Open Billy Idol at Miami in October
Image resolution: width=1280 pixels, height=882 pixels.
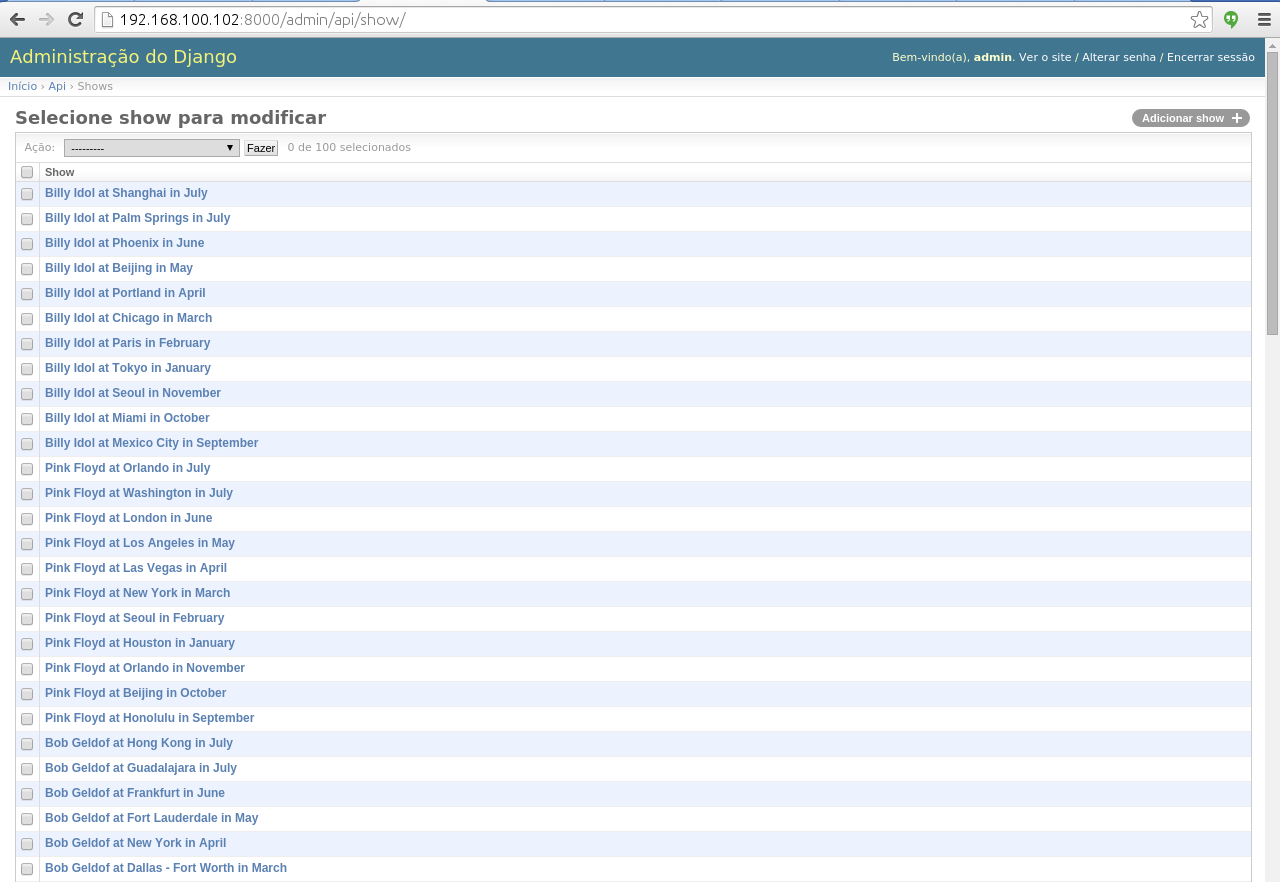click(127, 418)
